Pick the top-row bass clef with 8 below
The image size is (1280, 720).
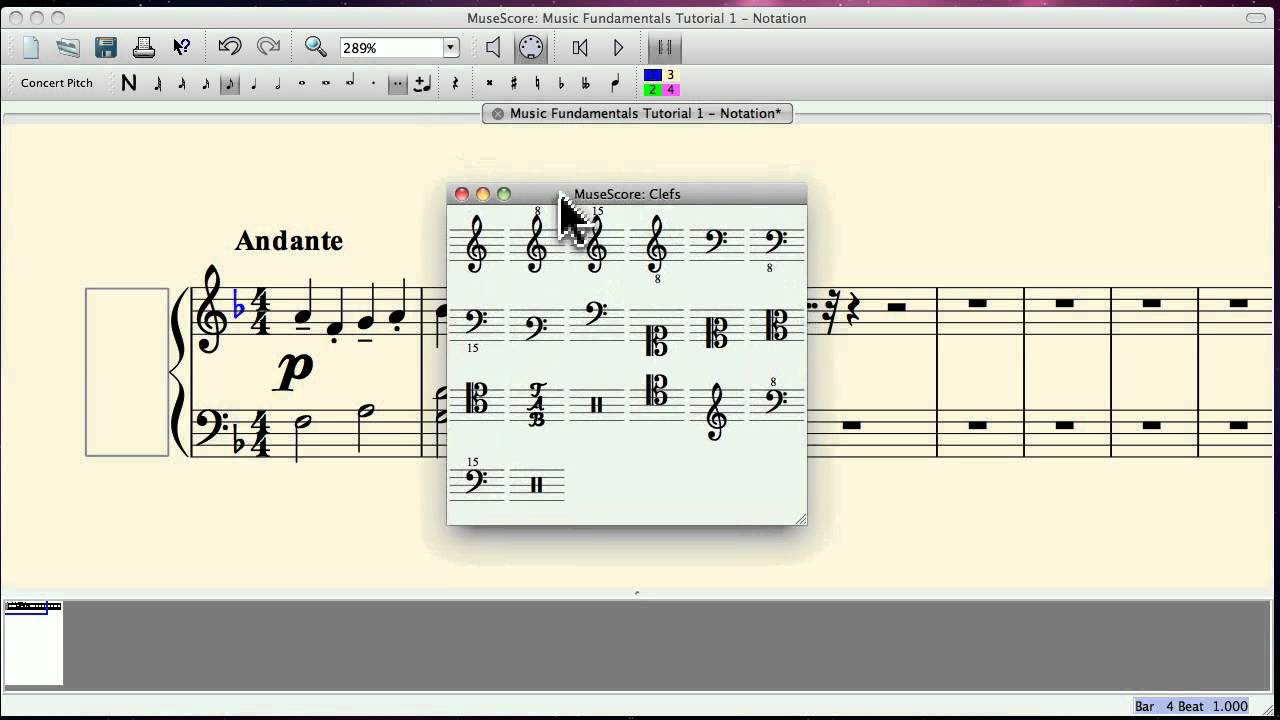point(777,248)
